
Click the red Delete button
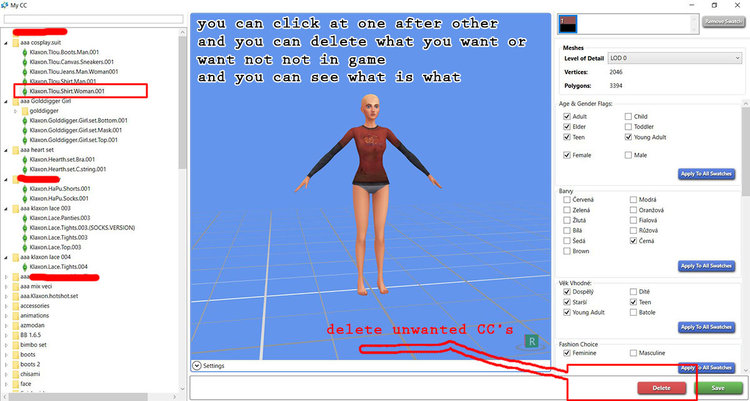[x=662, y=388]
